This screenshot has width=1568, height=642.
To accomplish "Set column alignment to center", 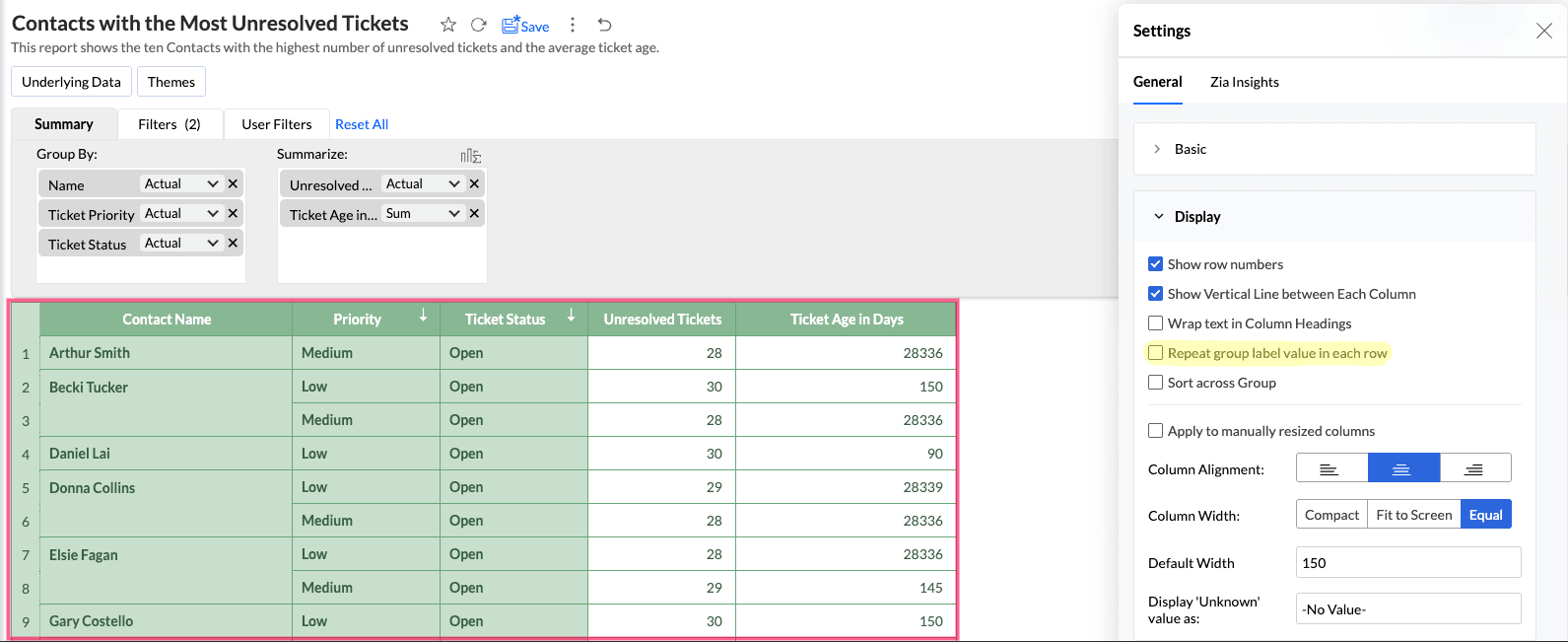I will (1403, 467).
